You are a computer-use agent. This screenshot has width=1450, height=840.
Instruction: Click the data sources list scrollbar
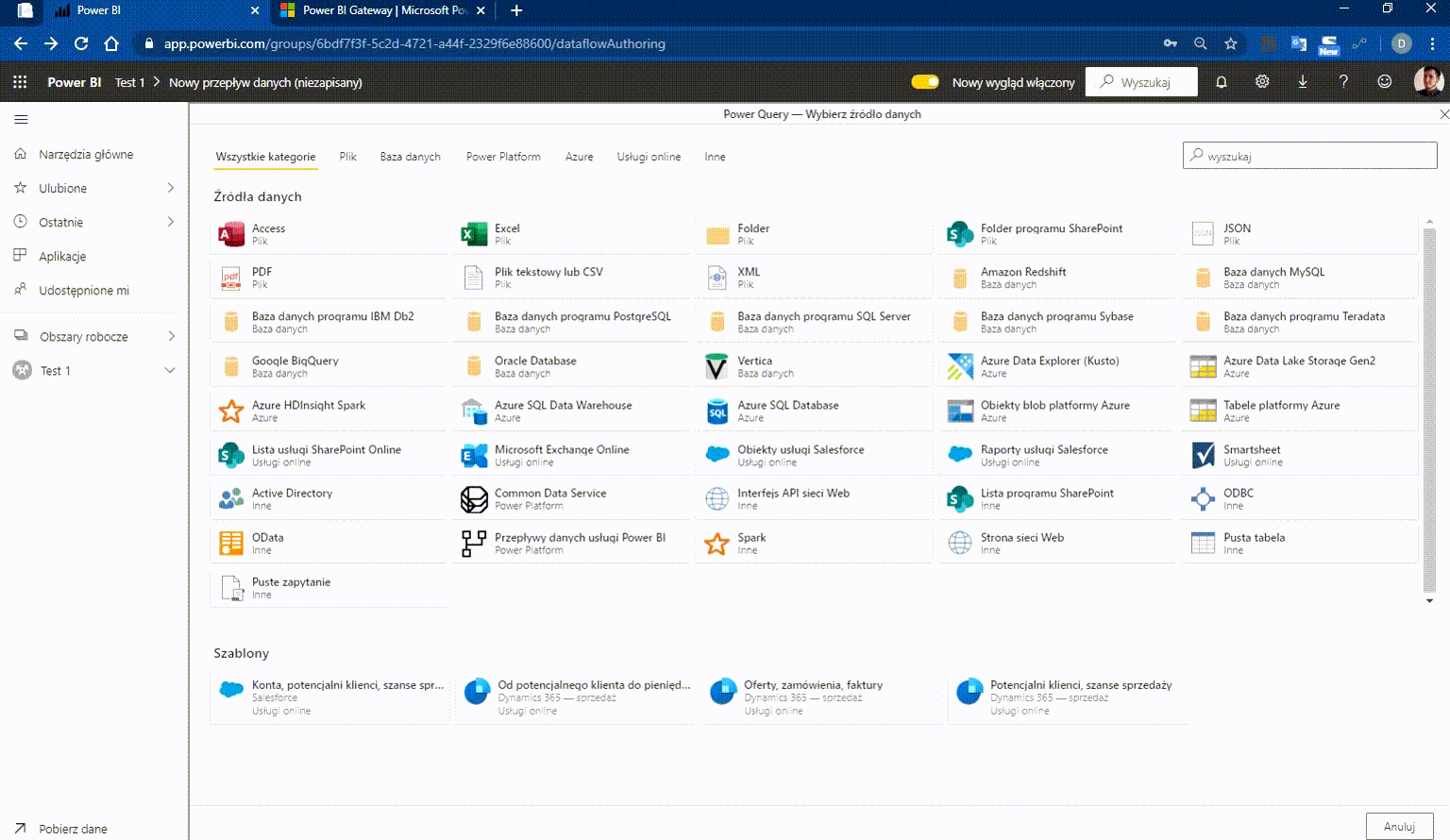pyautogui.click(x=1429, y=411)
